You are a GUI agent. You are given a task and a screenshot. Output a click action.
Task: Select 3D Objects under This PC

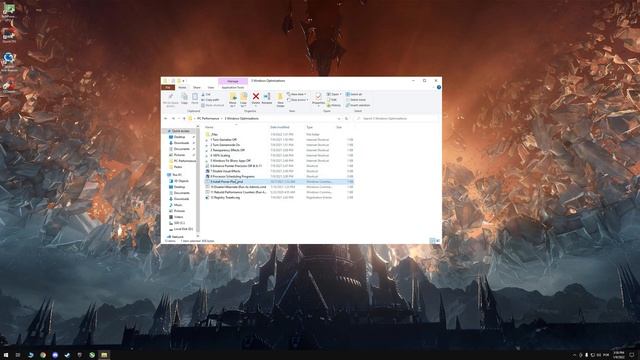(x=182, y=181)
